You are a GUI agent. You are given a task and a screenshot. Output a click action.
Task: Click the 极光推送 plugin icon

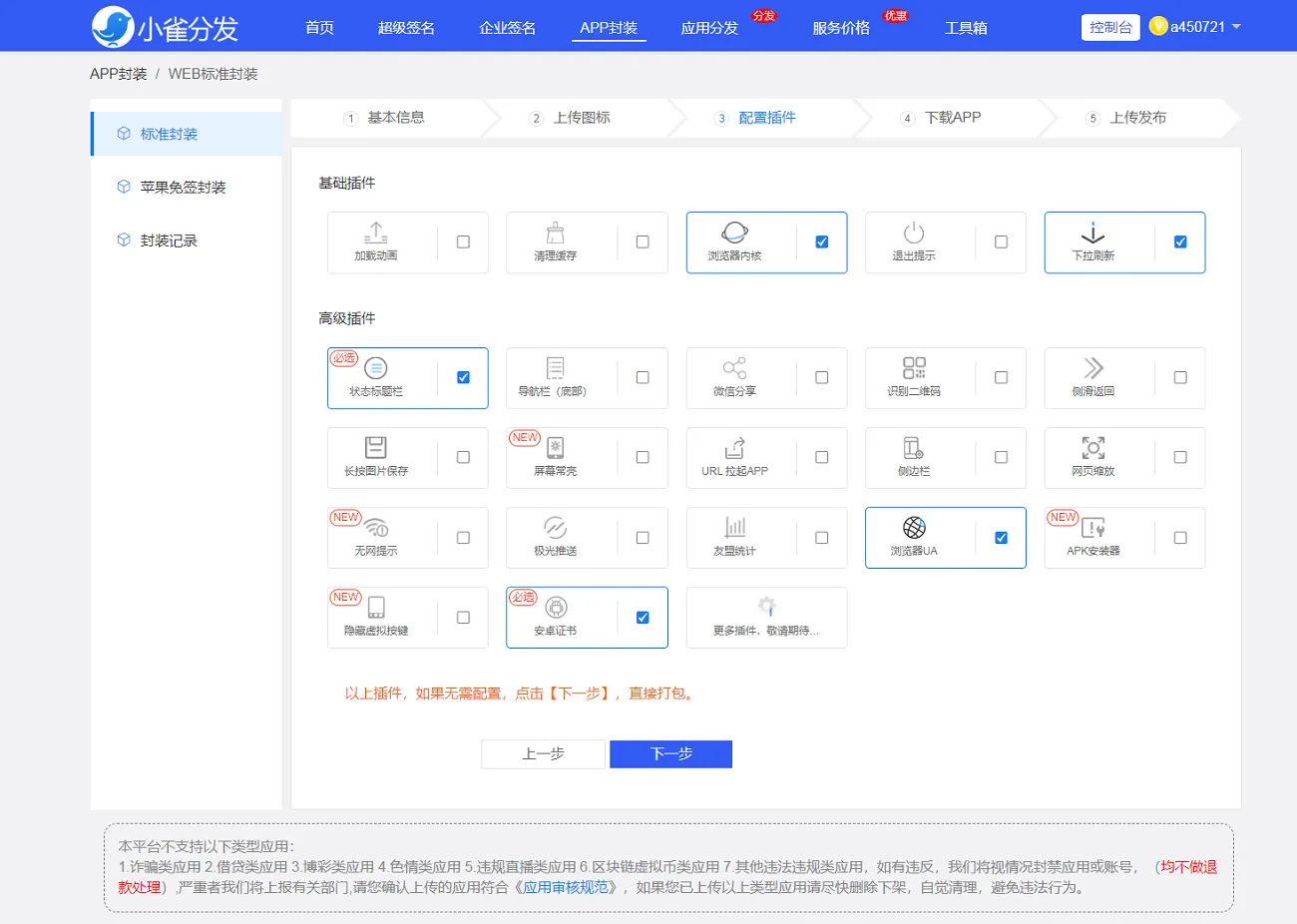[x=556, y=528]
